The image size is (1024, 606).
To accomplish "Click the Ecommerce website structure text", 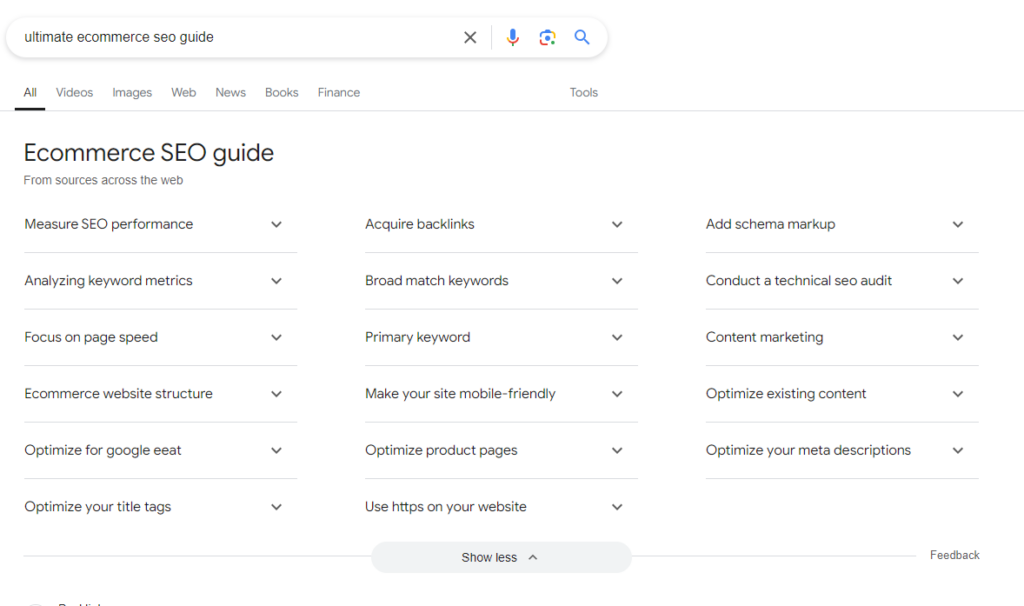I will [119, 394].
